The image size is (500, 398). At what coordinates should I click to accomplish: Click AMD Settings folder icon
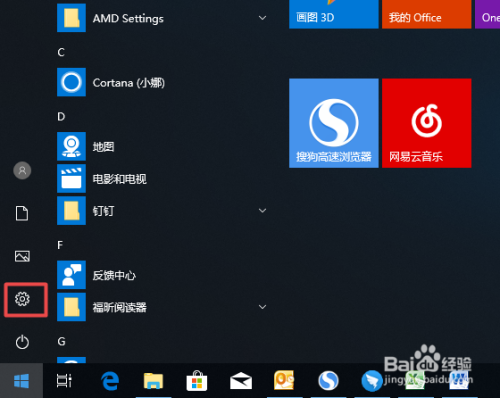[x=71, y=18]
